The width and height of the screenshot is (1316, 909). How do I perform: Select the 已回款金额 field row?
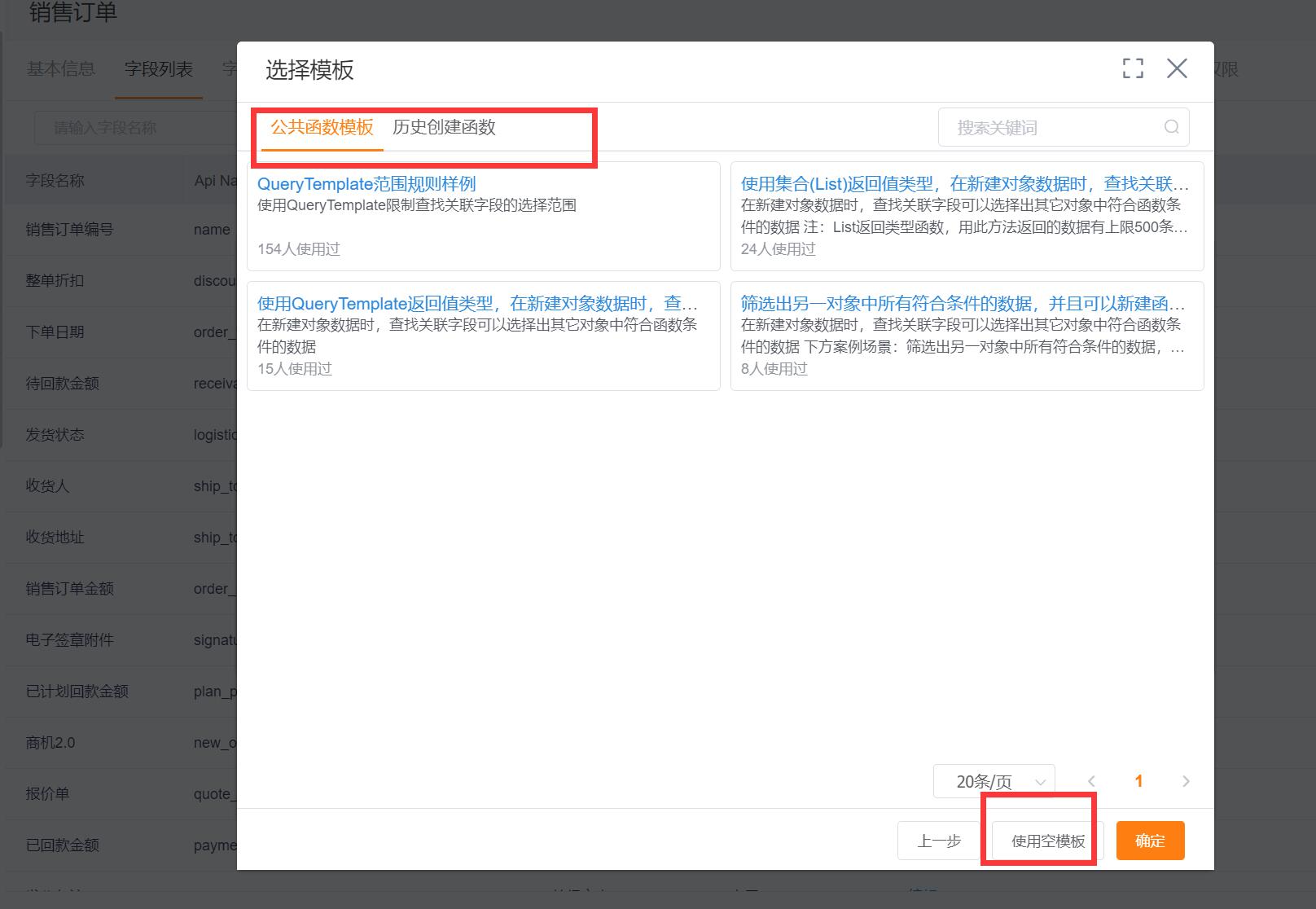coord(121,845)
